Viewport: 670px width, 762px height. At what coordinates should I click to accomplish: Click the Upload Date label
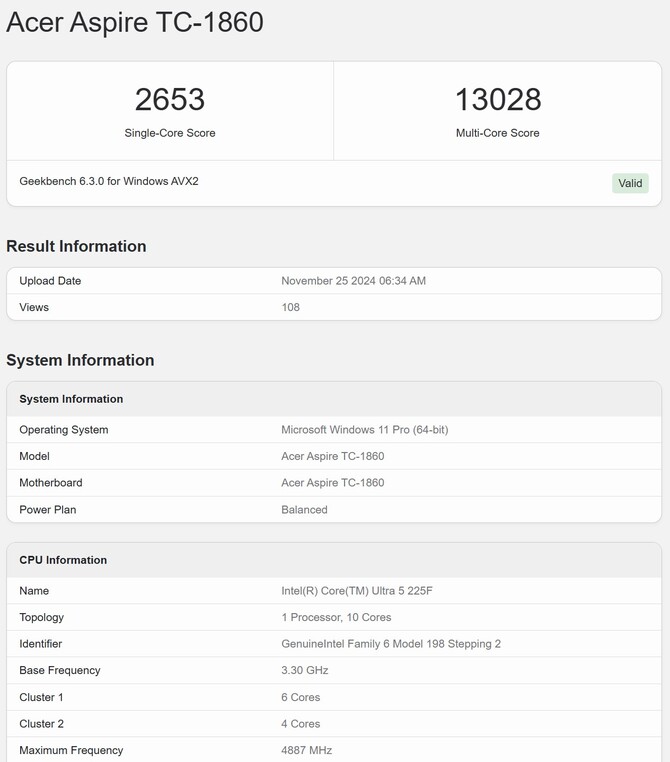[x=50, y=281]
